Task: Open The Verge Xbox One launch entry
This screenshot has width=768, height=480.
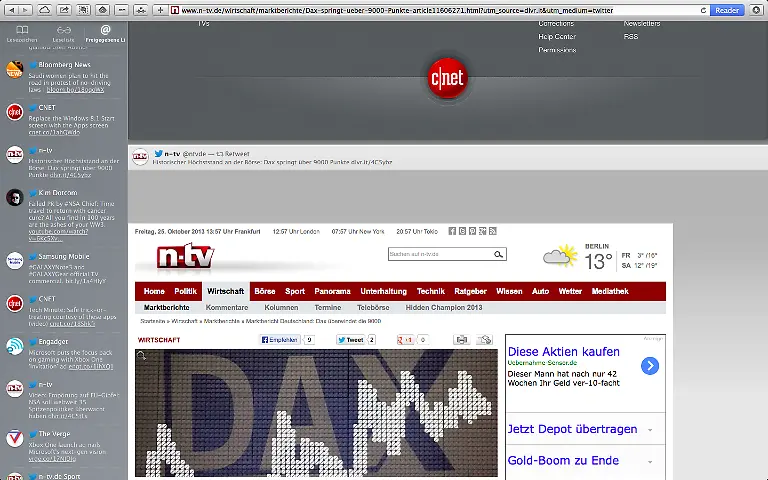Action: click(x=64, y=446)
